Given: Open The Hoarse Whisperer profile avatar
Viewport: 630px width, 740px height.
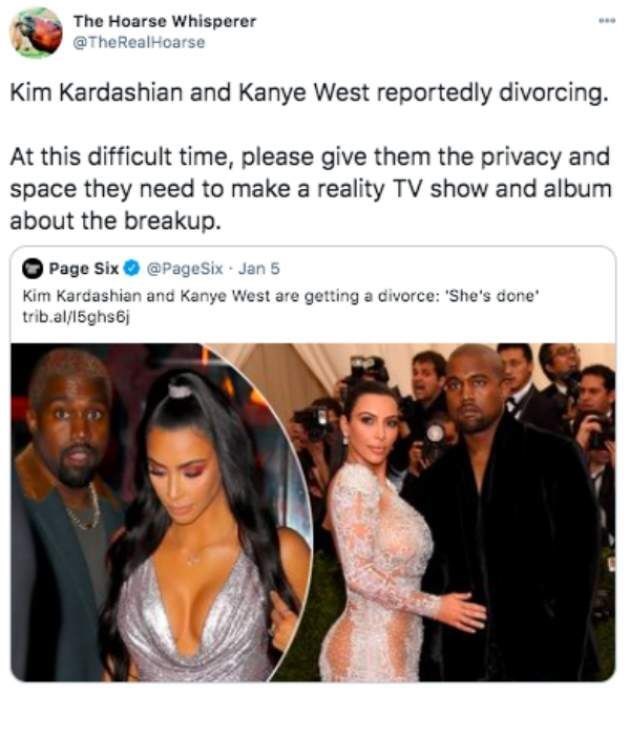Looking at the screenshot, I should point(36,33).
